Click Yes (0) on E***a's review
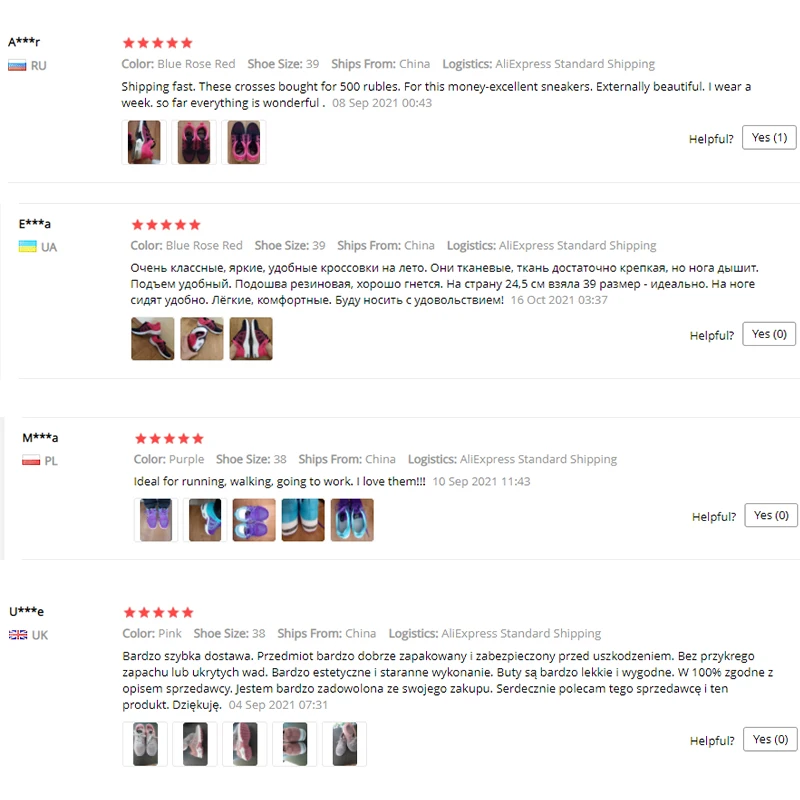 [x=769, y=334]
